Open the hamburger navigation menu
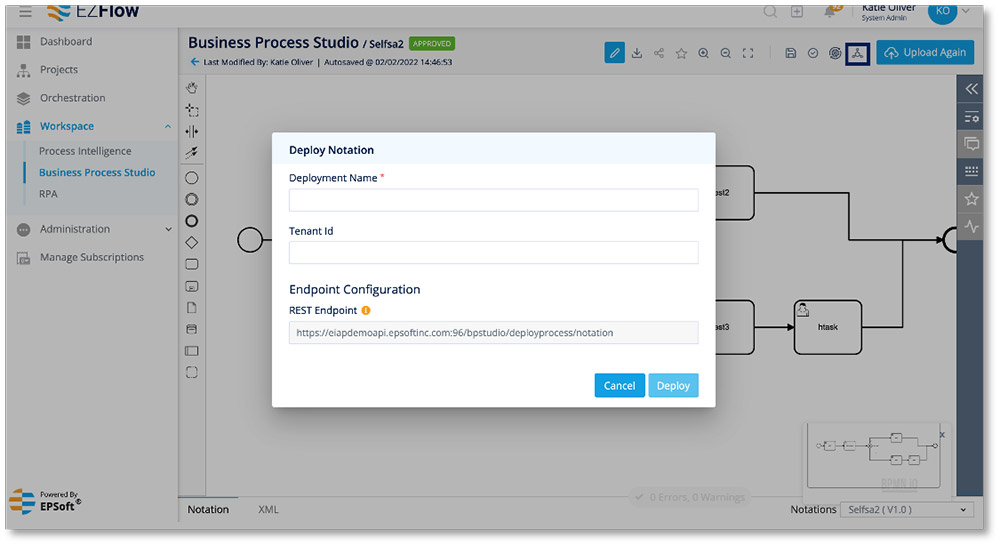1000x546 pixels. pos(25,11)
